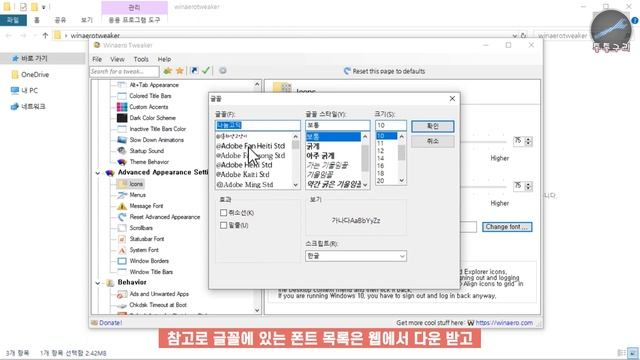This screenshot has width=640, height=360.
Task: Click Reset Advanced Appearance entry
Action: click(165, 217)
